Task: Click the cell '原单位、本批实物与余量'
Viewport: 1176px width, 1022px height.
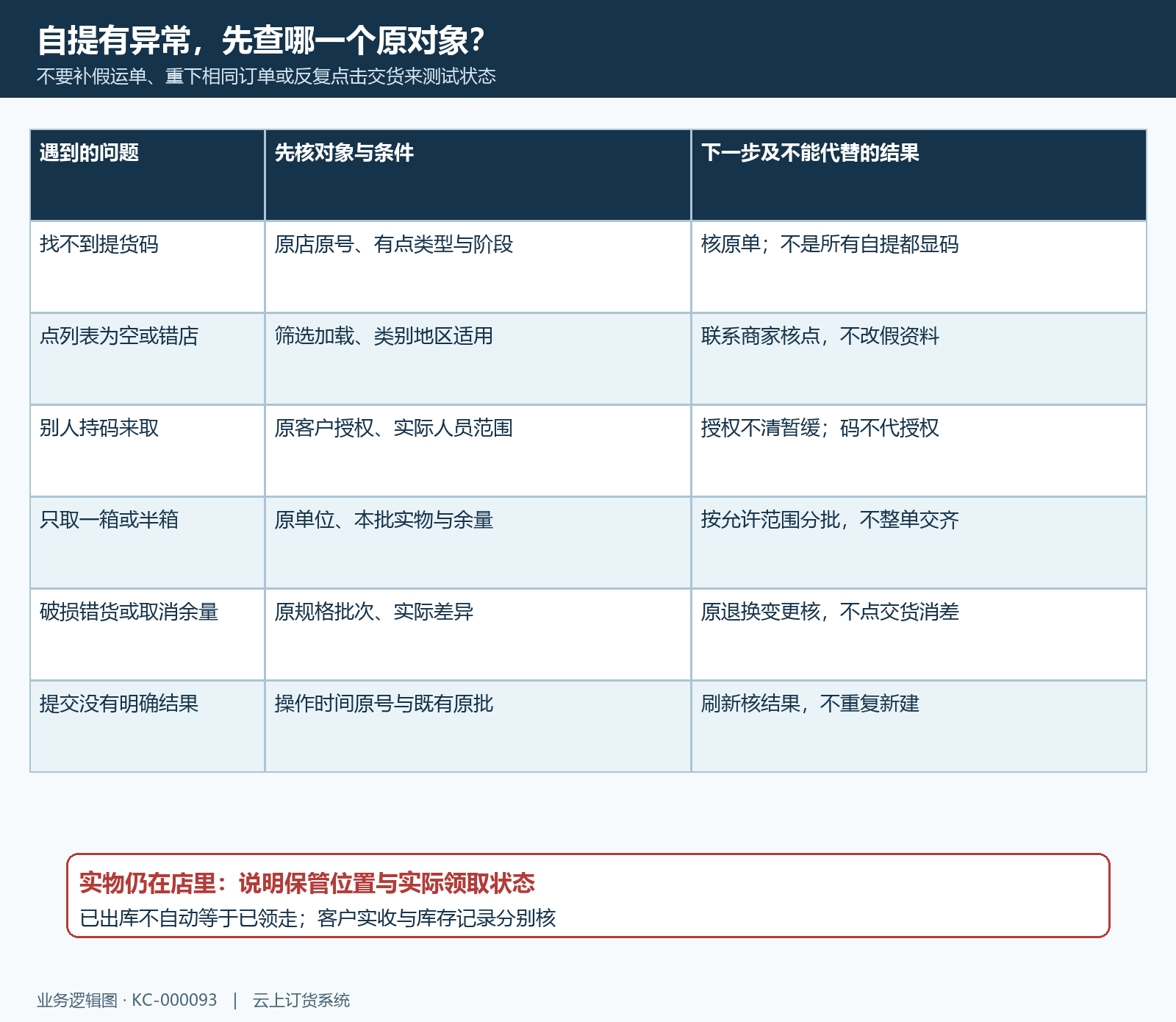Action: tap(478, 543)
